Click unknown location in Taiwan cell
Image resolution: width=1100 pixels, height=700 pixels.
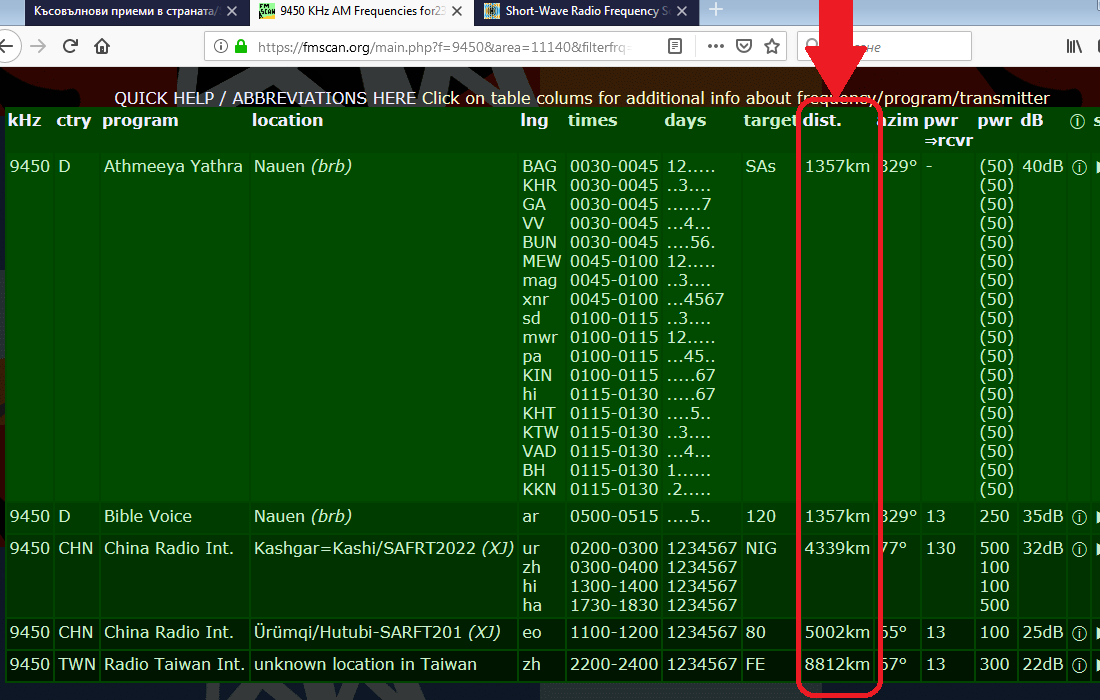(365, 664)
